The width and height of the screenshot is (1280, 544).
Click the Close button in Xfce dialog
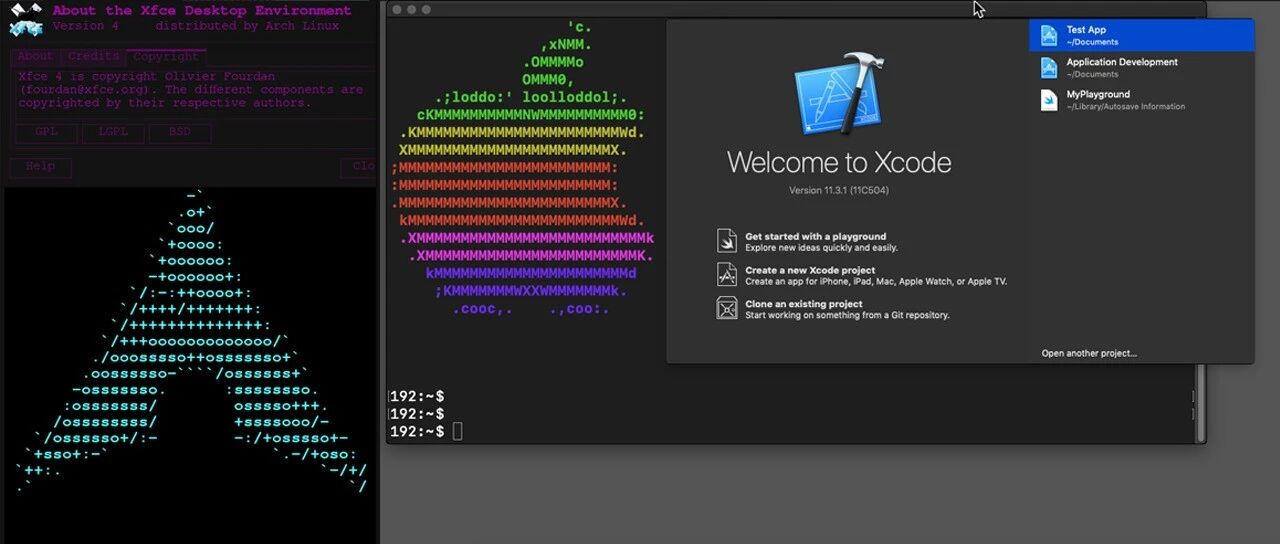point(359,167)
